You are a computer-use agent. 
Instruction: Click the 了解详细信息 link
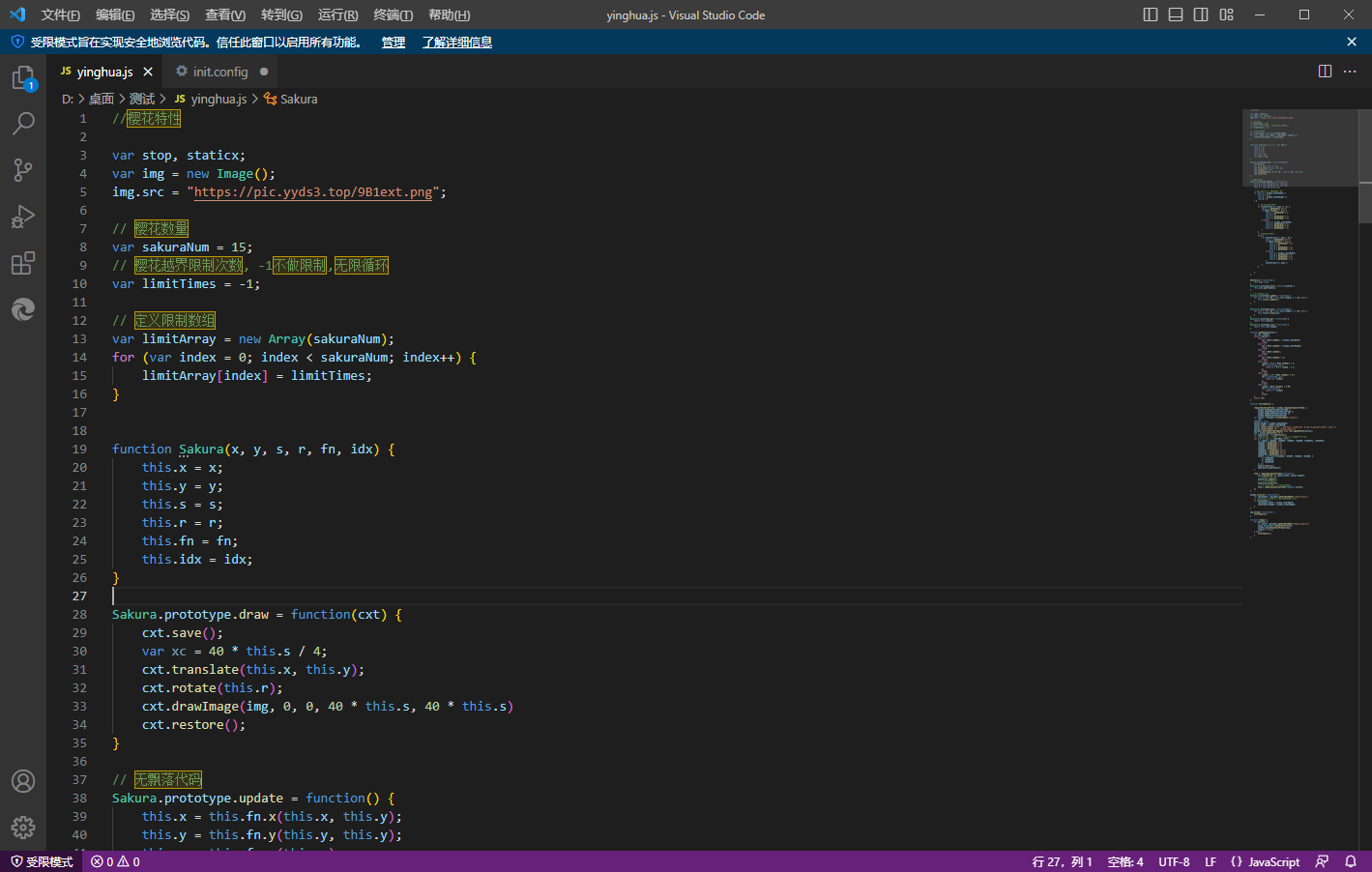pos(457,42)
